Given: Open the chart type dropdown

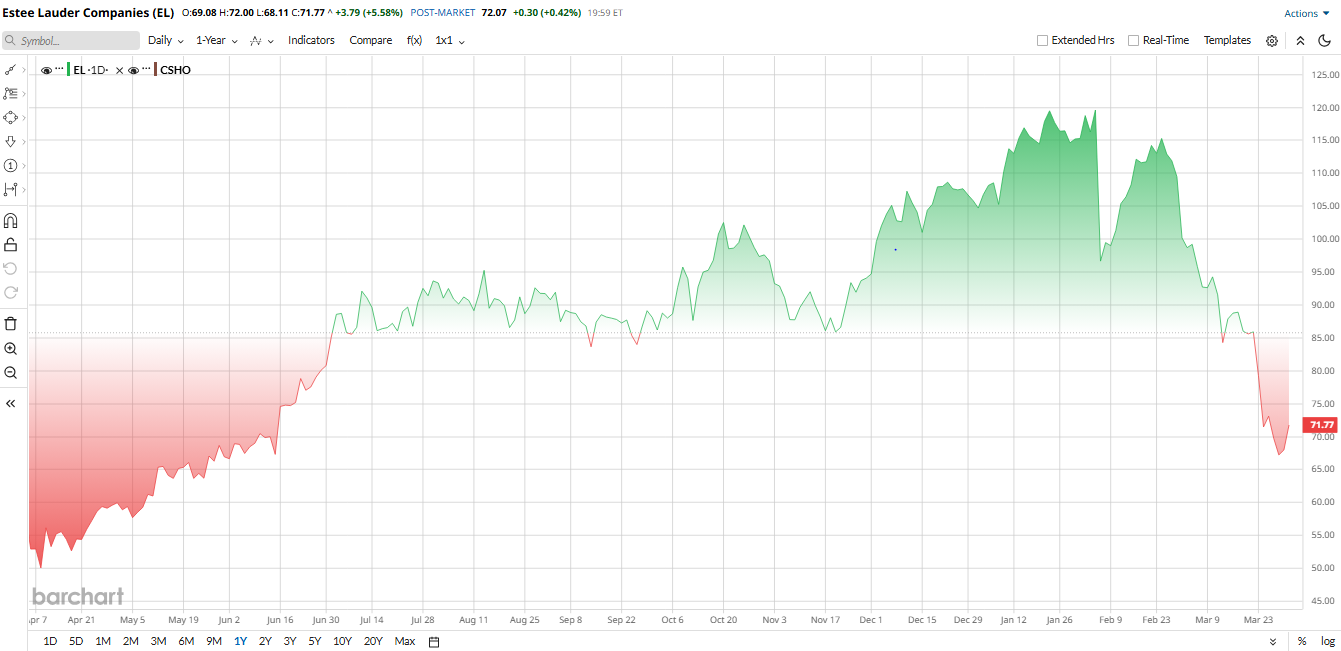Looking at the screenshot, I should pos(262,40).
